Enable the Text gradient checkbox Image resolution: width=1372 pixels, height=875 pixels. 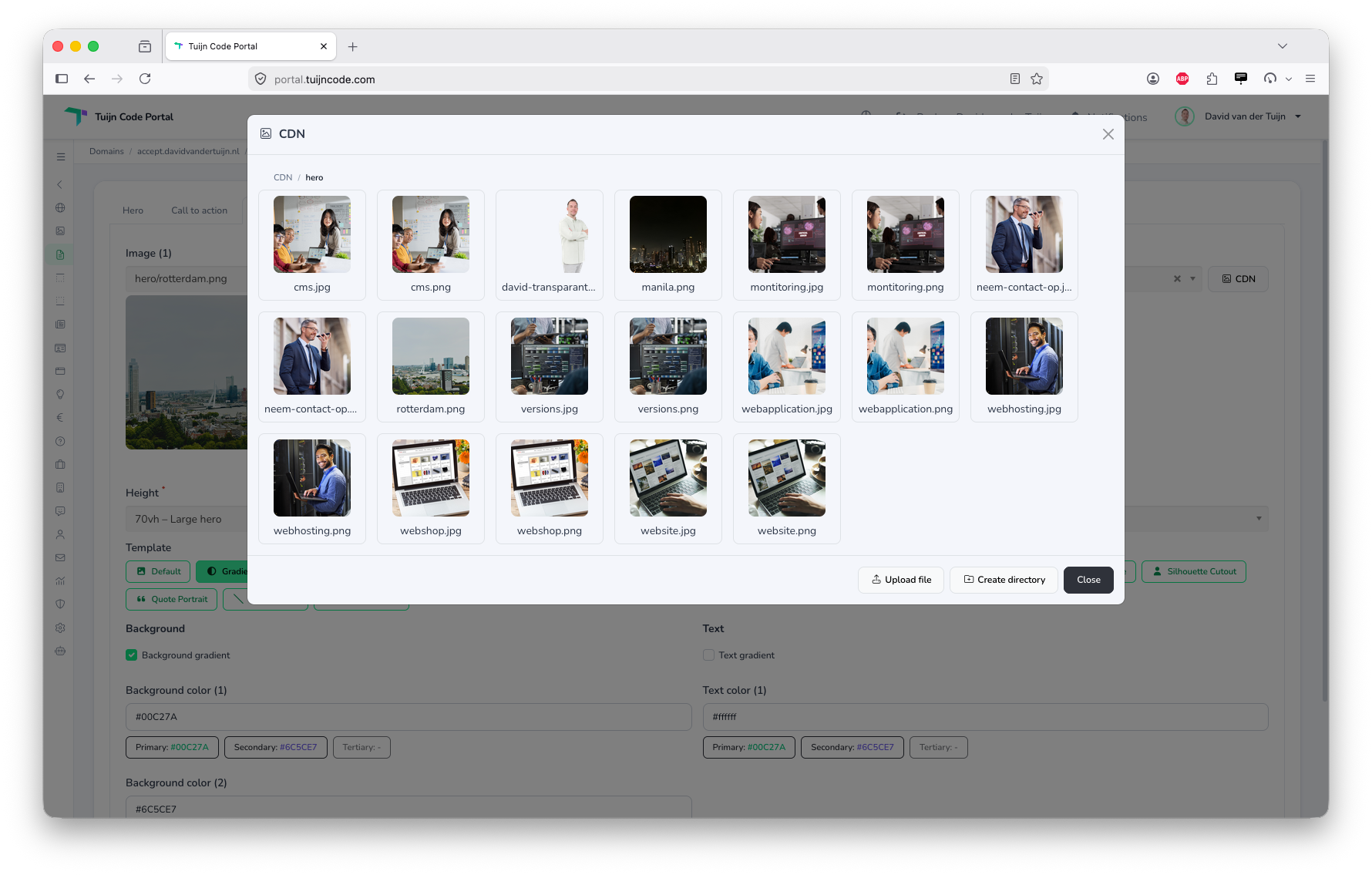[708, 655]
